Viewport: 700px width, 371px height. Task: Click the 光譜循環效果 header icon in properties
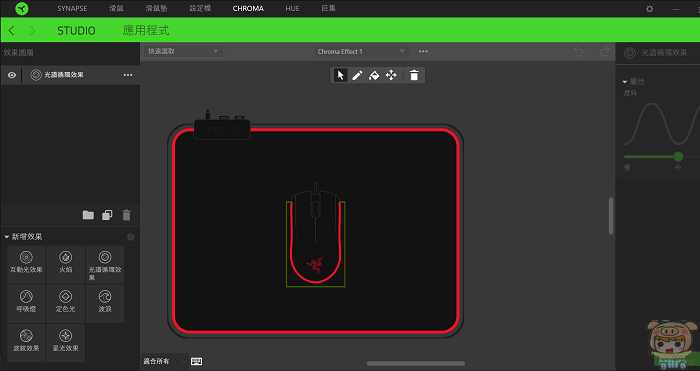coord(630,53)
